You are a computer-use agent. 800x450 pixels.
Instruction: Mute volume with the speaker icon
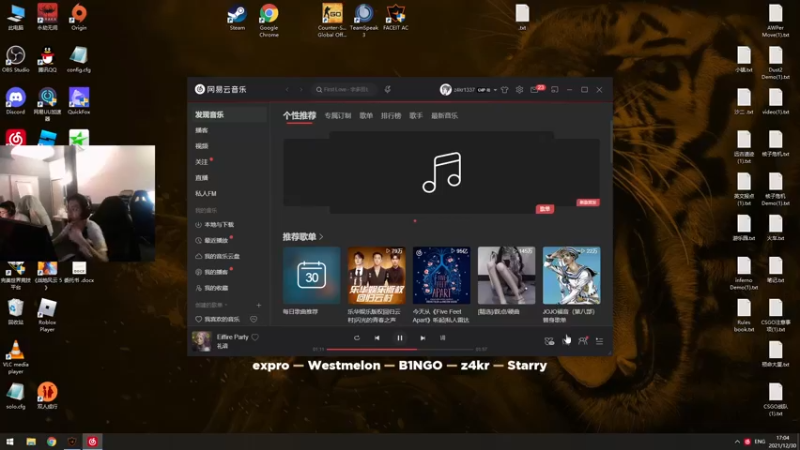click(566, 341)
